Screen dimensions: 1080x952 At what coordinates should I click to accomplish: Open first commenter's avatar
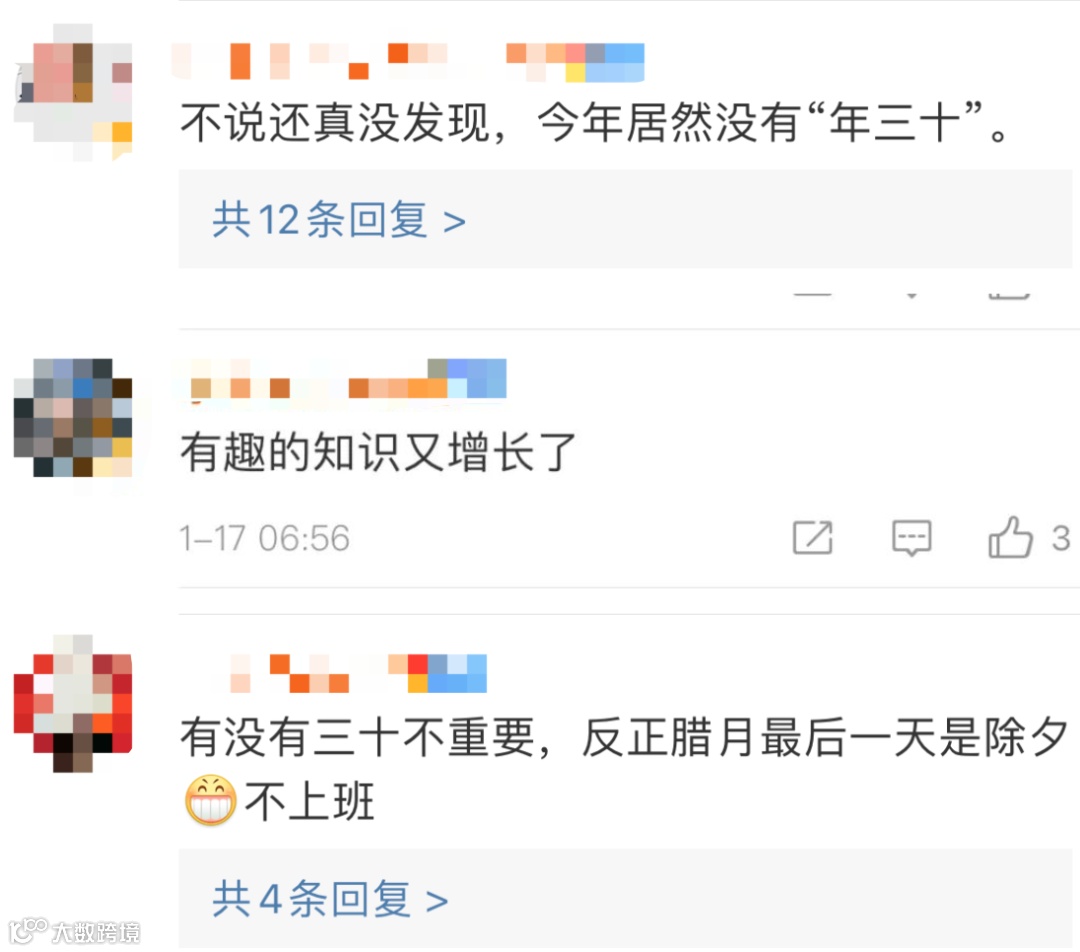pos(73,92)
